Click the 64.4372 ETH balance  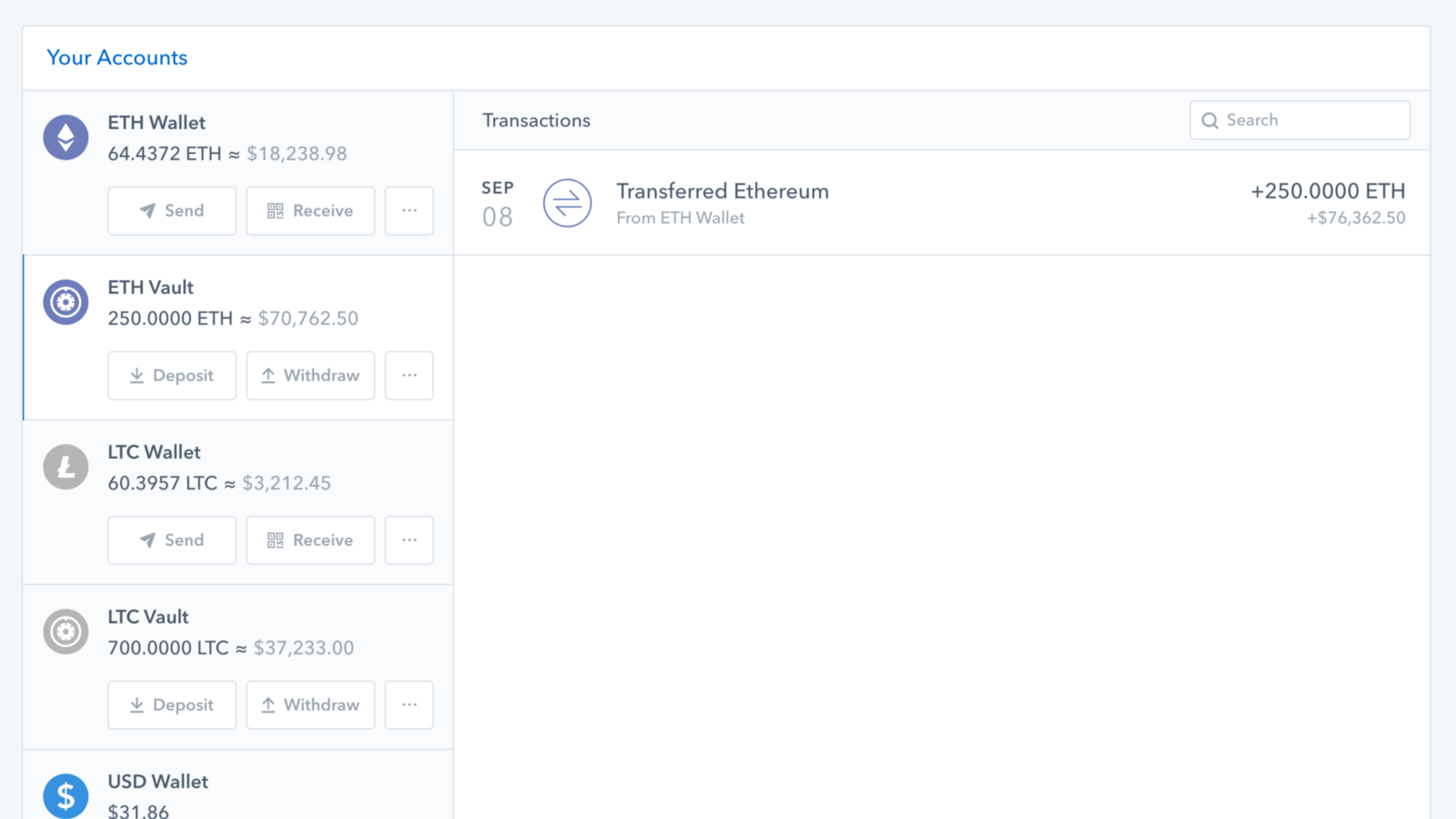click(x=165, y=154)
